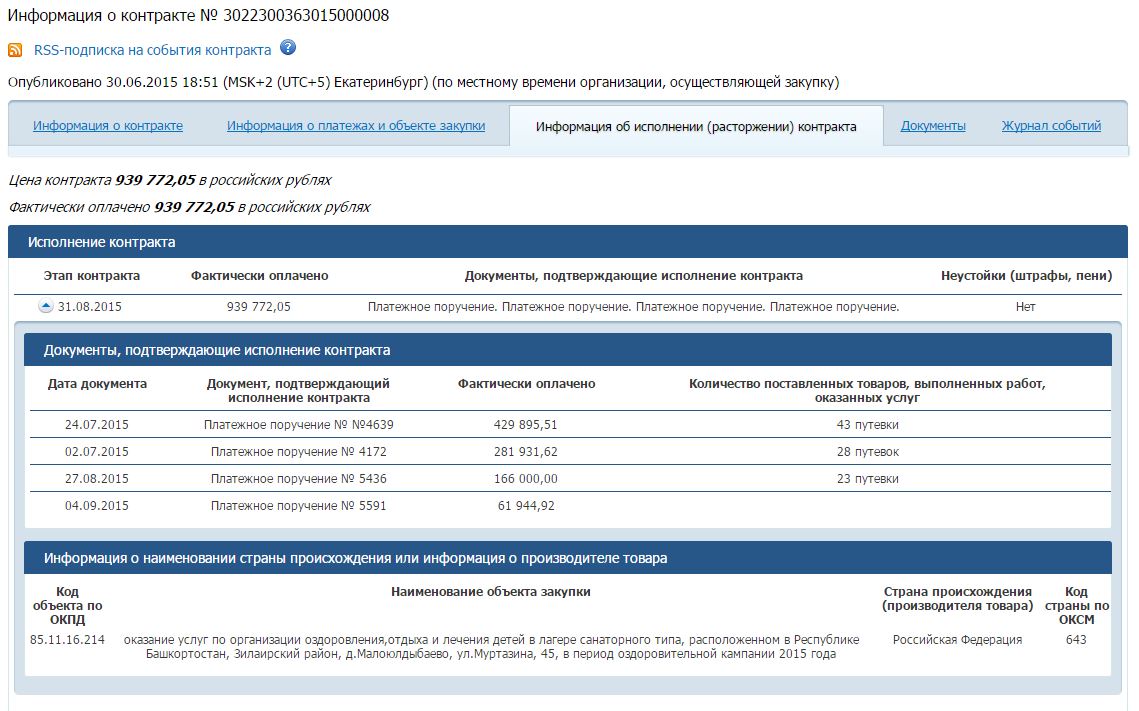The image size is (1139, 711).
Task: Click the OKPD code 85.11.16.214
Action: click(x=67, y=640)
